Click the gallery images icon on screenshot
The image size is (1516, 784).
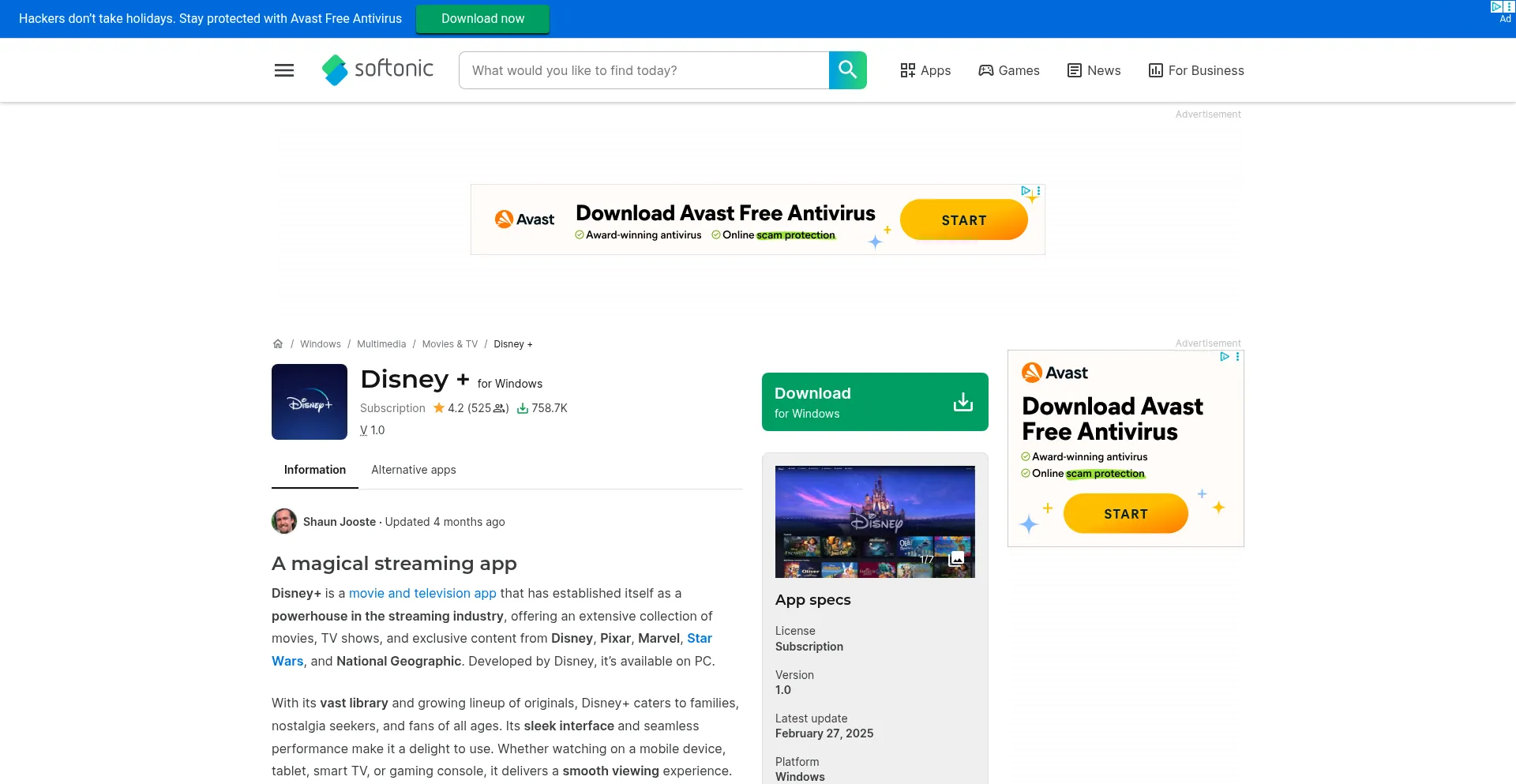[956, 559]
